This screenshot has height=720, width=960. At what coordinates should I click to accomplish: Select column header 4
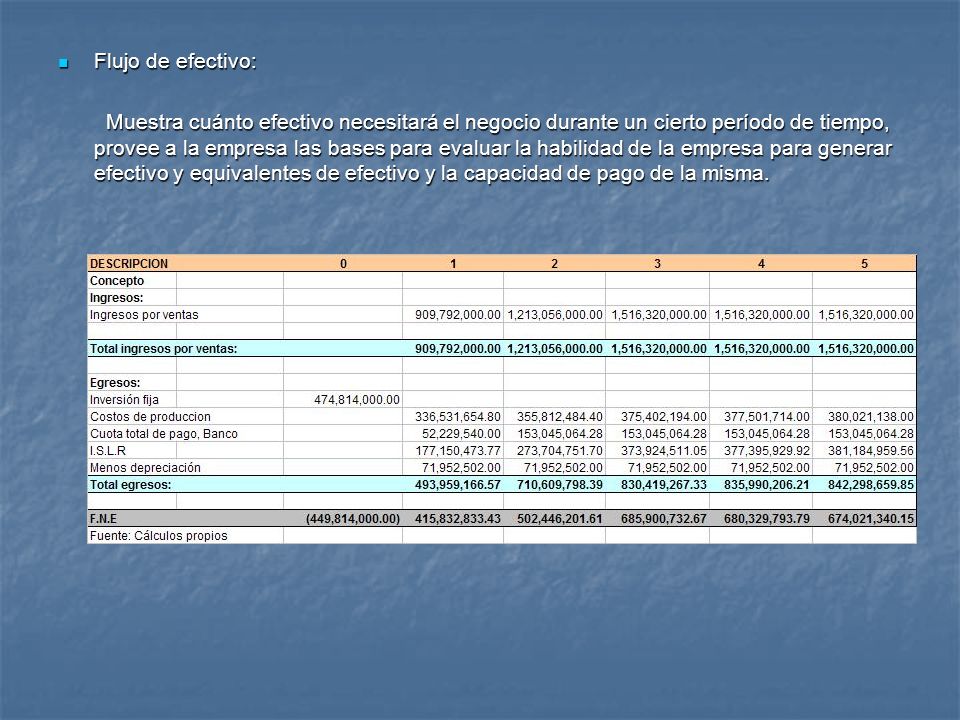761,264
